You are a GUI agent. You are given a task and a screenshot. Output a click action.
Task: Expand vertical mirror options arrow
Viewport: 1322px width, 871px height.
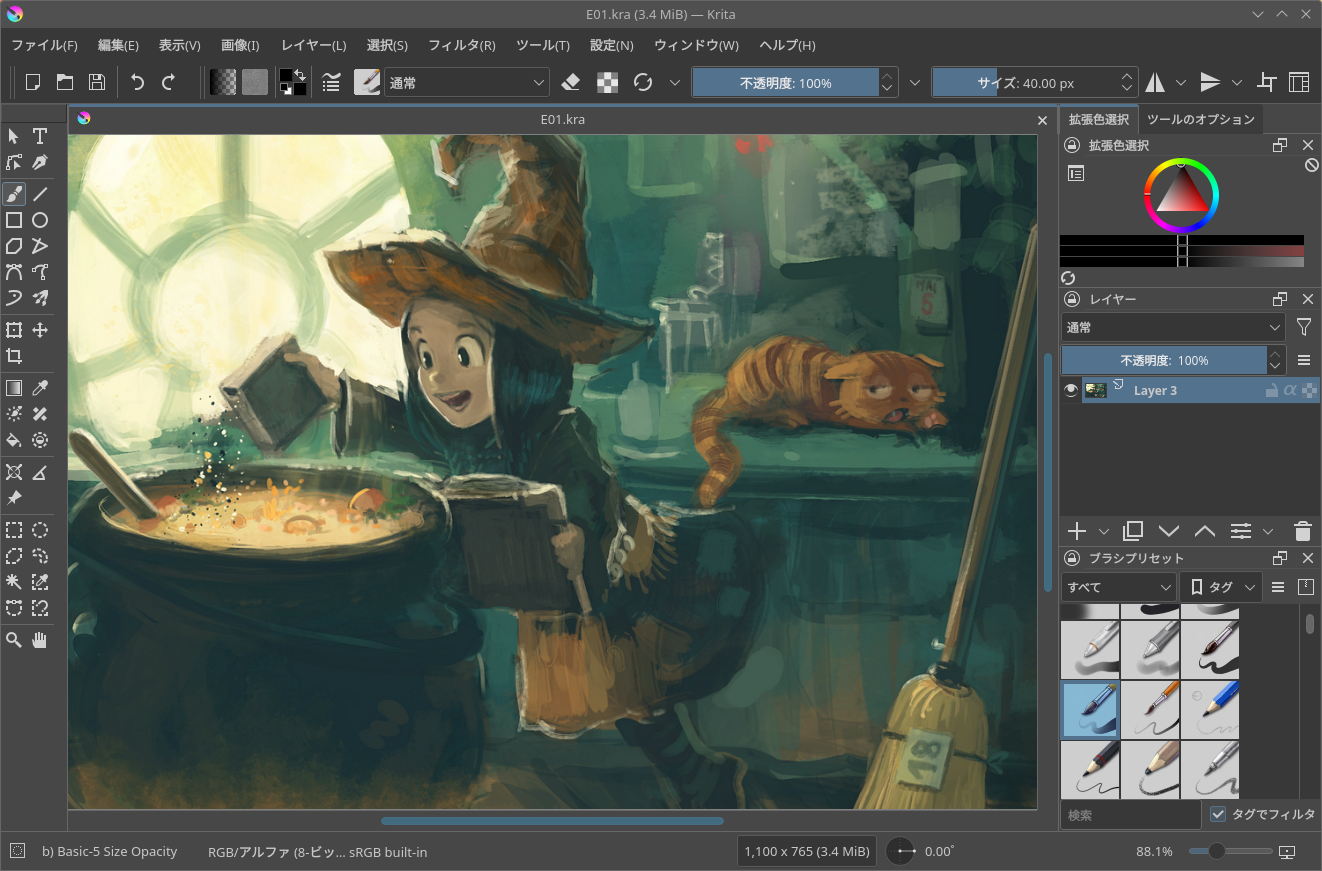[x=1237, y=82]
